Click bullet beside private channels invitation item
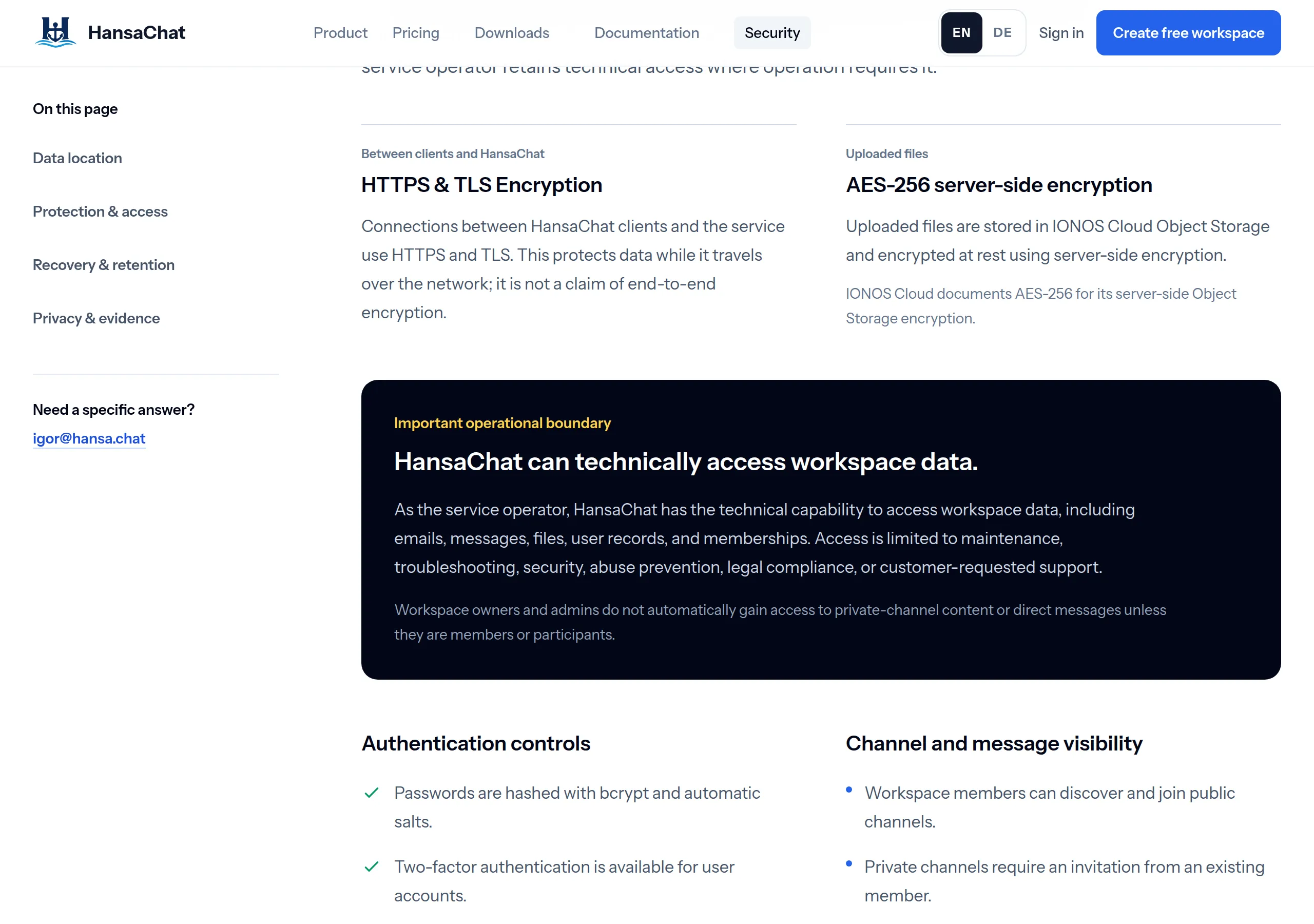 pyautogui.click(x=849, y=863)
